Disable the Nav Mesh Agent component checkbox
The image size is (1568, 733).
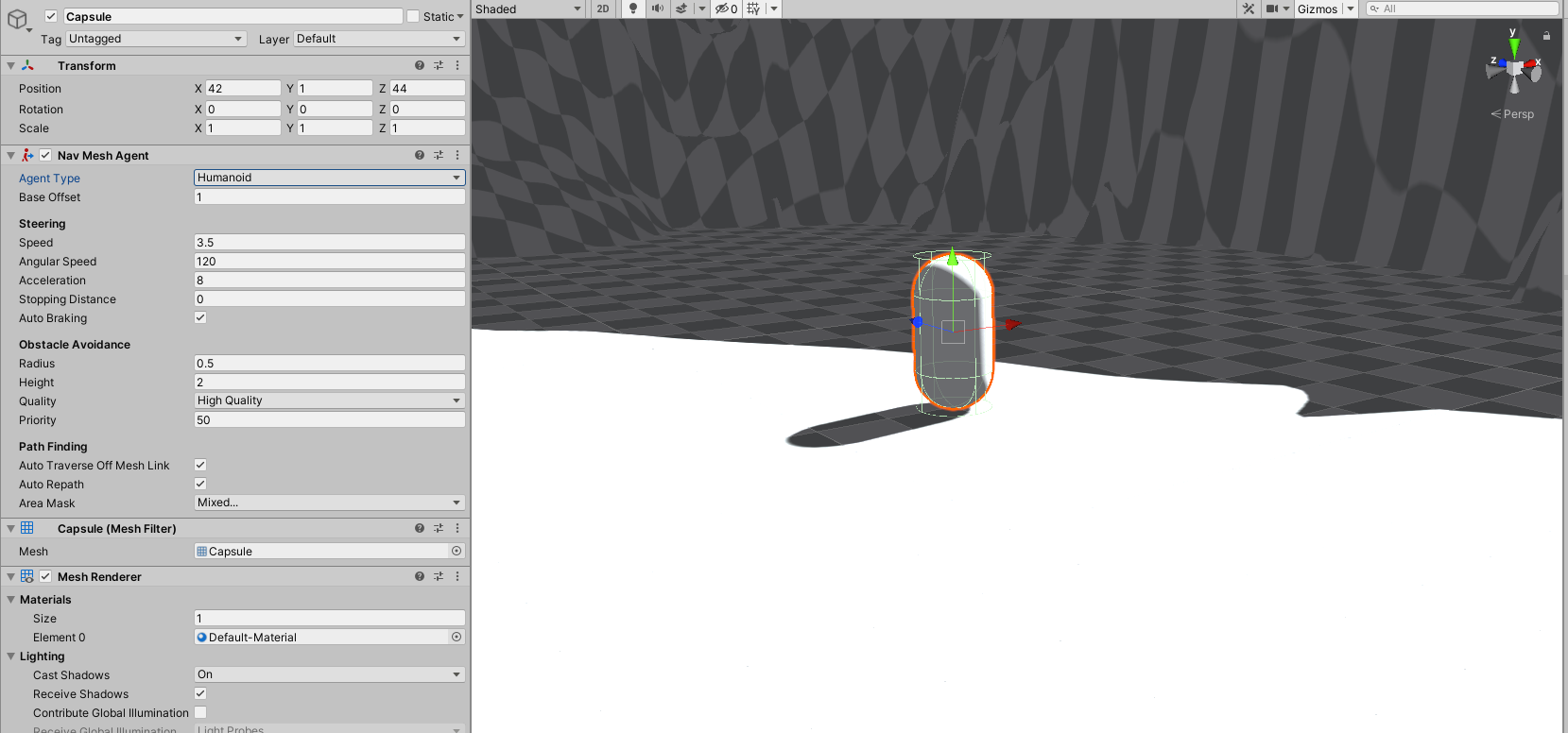[45, 155]
